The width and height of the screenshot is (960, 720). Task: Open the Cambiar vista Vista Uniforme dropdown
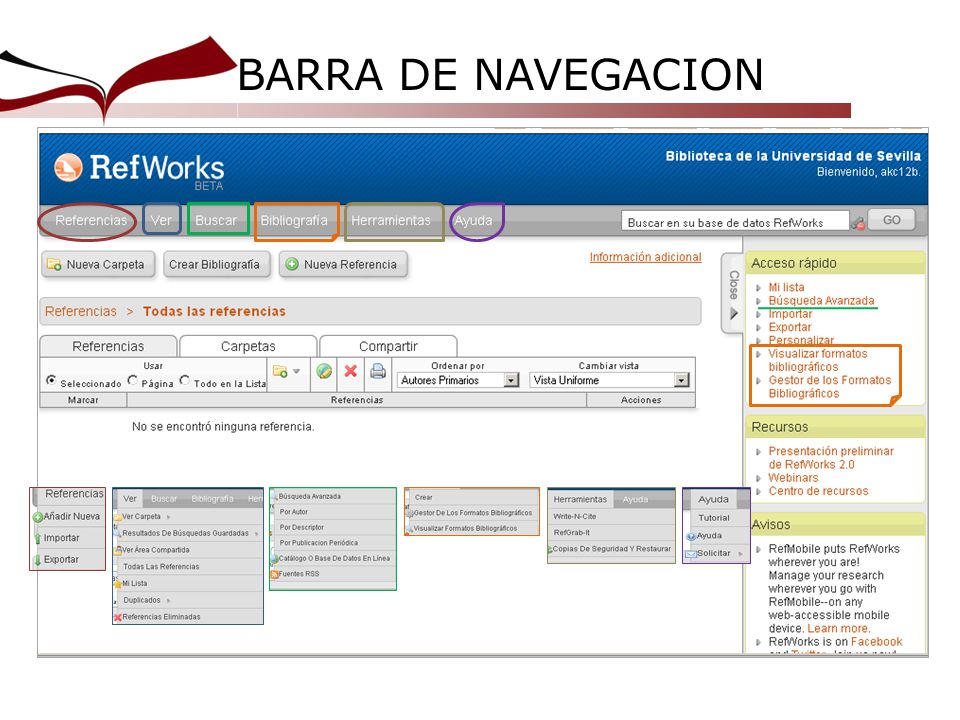pyautogui.click(x=609, y=380)
